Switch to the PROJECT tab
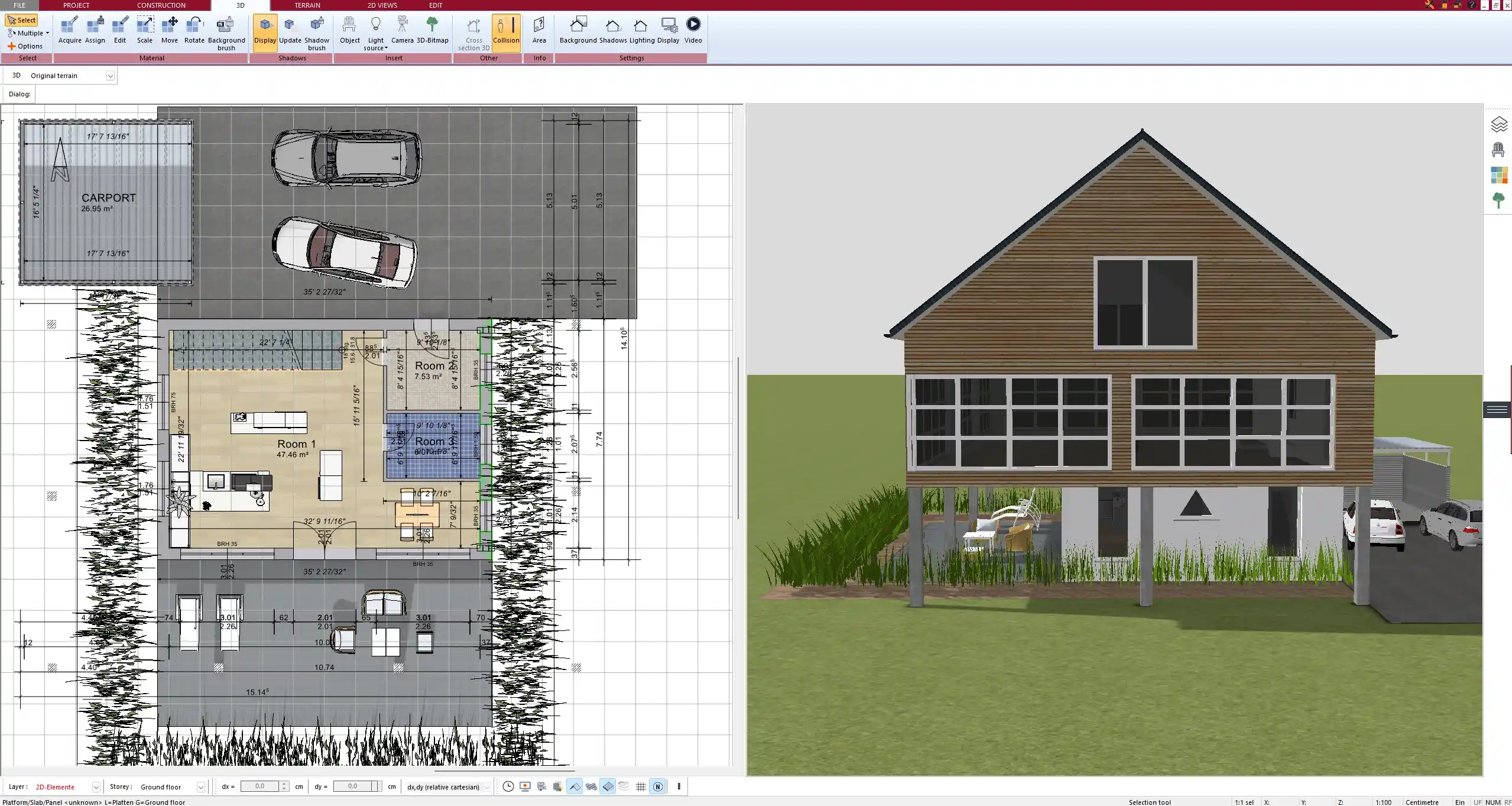The width and height of the screenshot is (1512, 806). coord(76,5)
